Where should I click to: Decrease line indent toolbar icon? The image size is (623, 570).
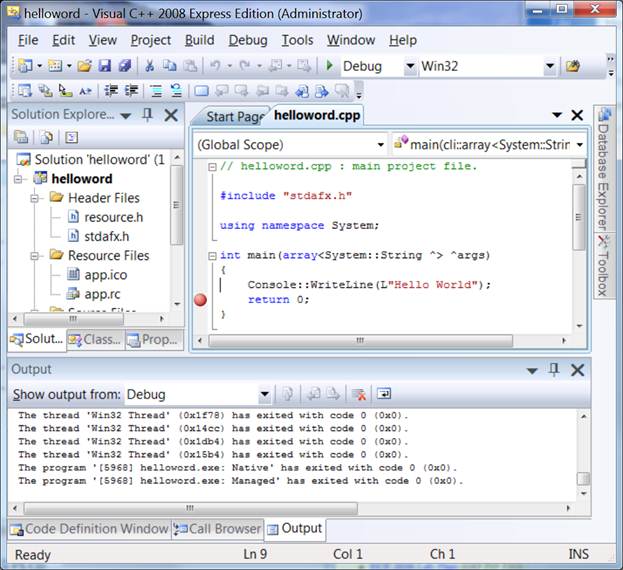click(x=111, y=91)
